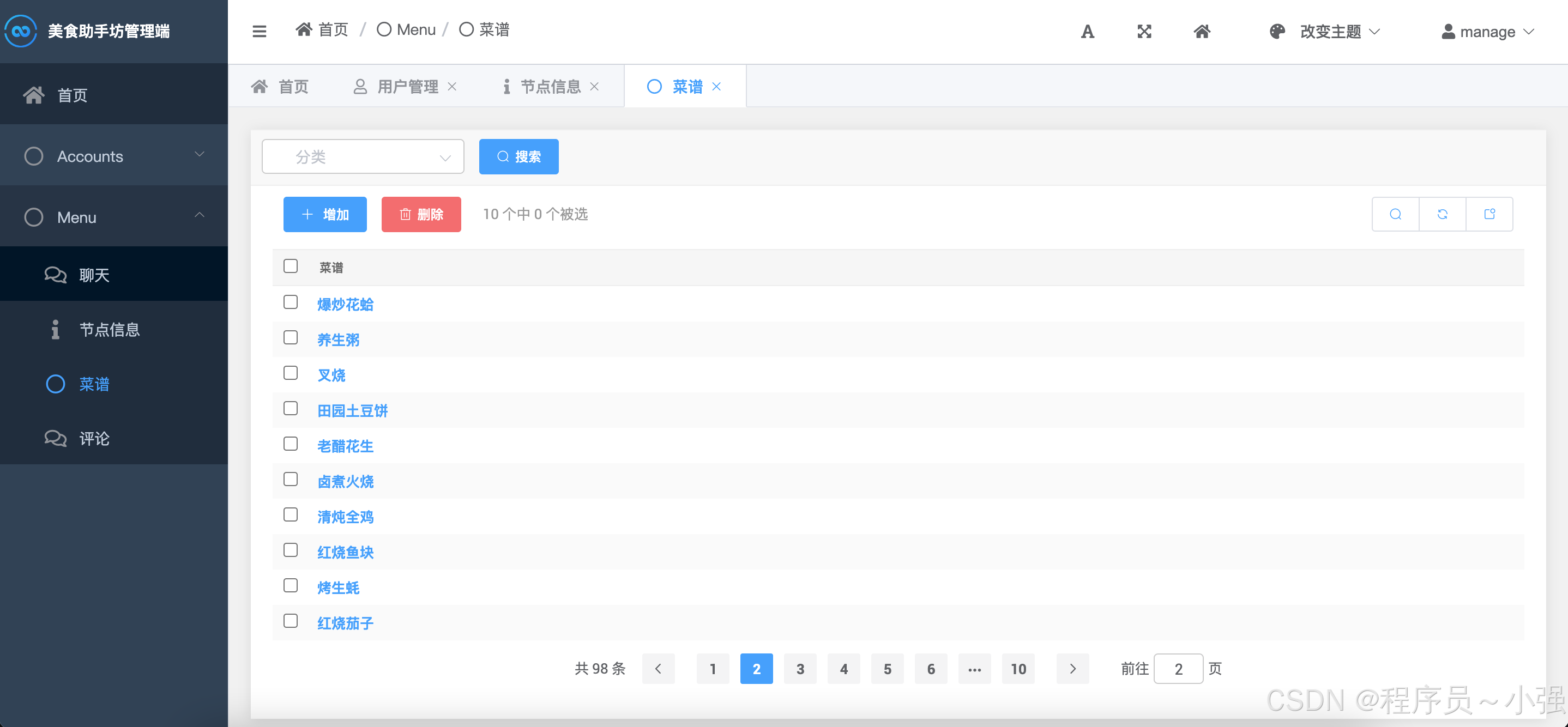Screen dimensions: 1568x727
Task: Click the font size A icon
Action: [1087, 32]
